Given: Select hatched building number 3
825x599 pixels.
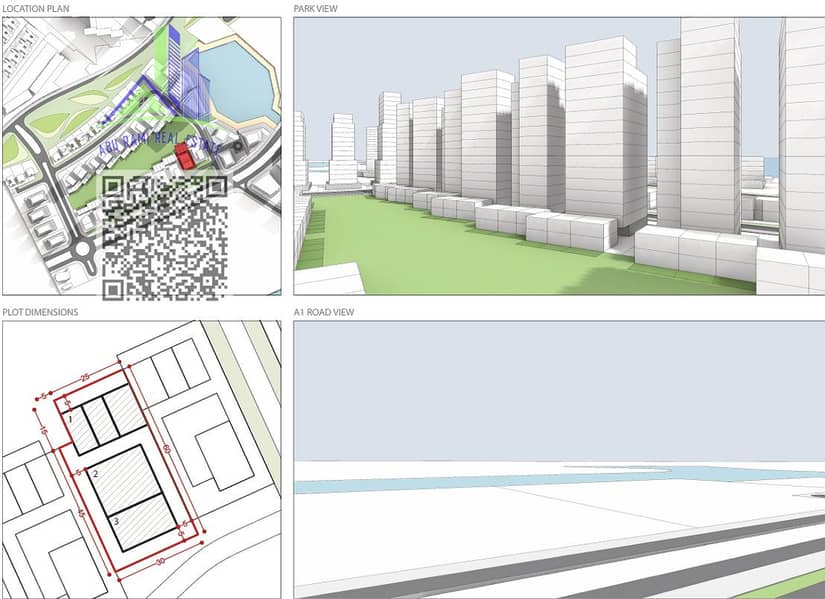Looking at the screenshot, I should (x=142, y=523).
